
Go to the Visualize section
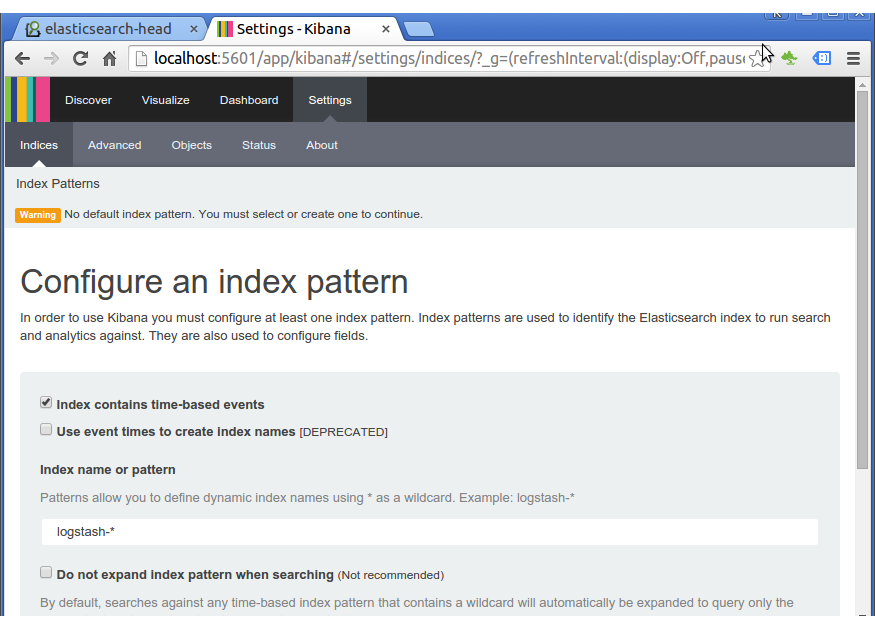click(166, 100)
